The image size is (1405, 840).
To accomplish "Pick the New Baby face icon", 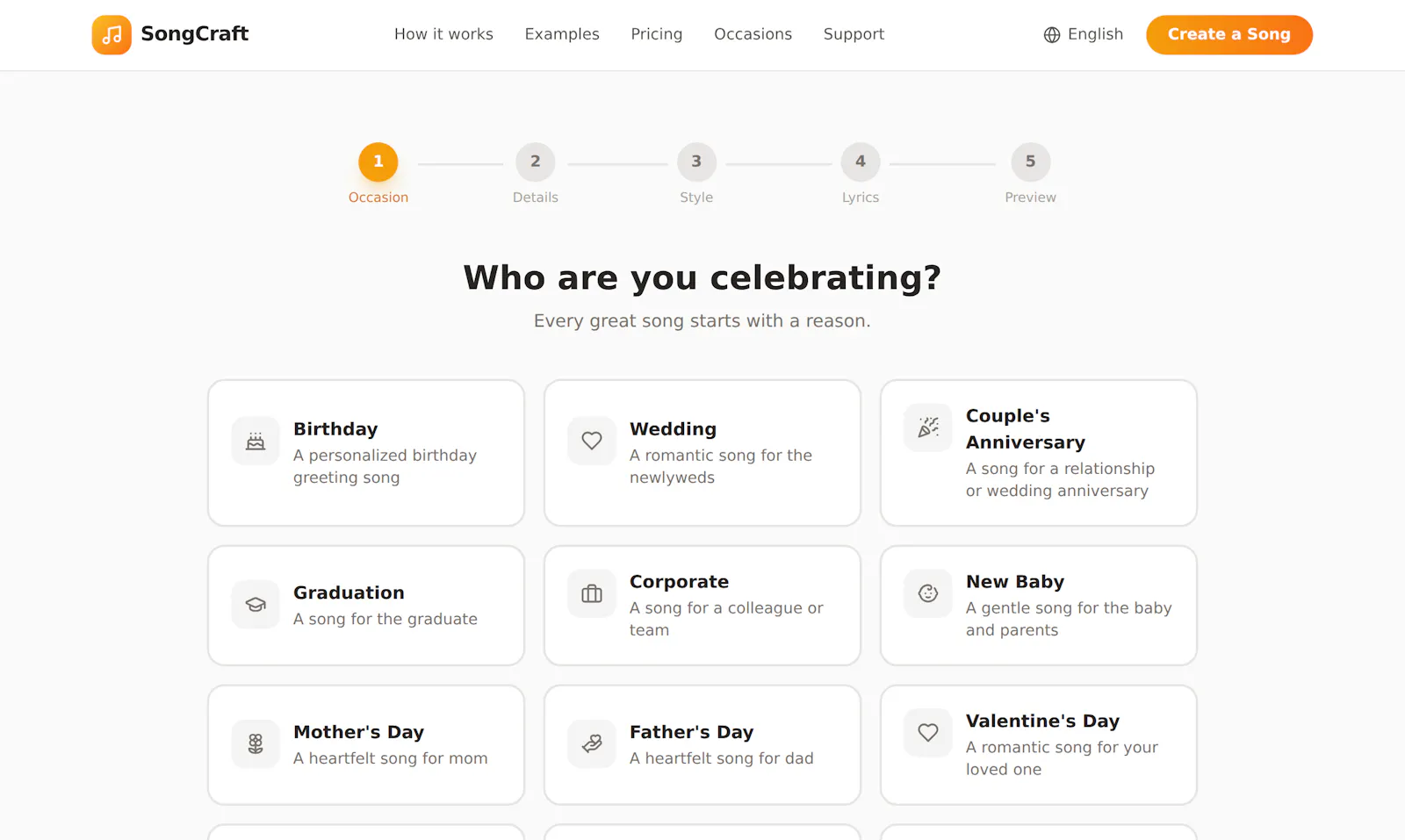I will 928,593.
